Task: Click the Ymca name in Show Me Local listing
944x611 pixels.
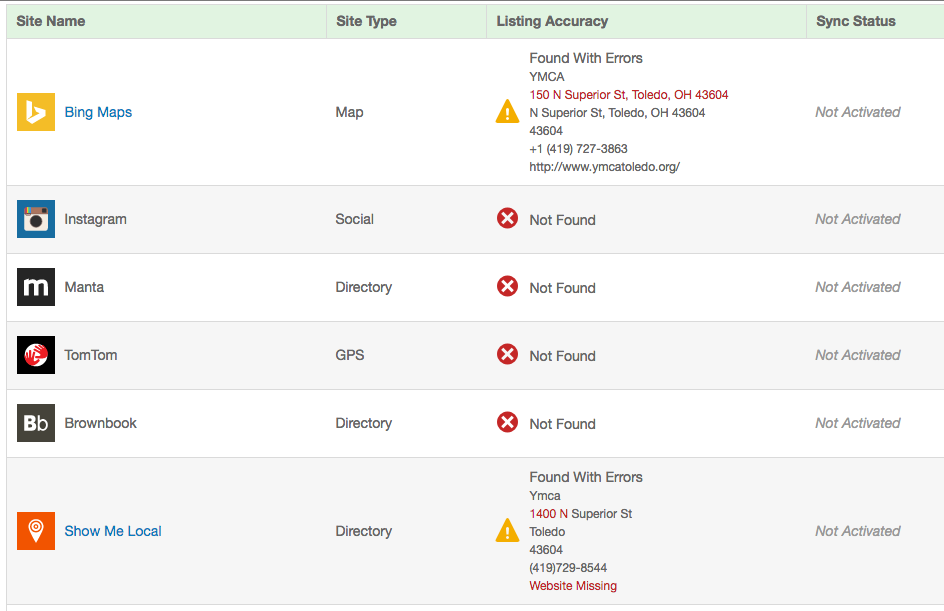Action: (x=545, y=495)
